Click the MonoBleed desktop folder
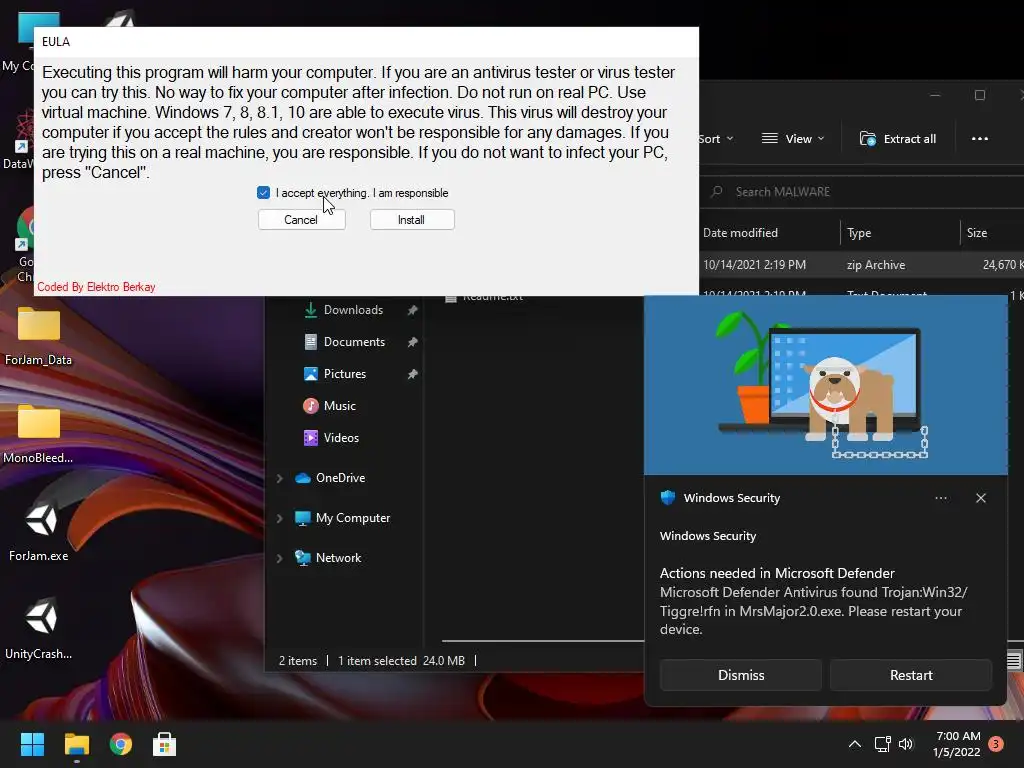The height and width of the screenshot is (768, 1024). (39, 433)
